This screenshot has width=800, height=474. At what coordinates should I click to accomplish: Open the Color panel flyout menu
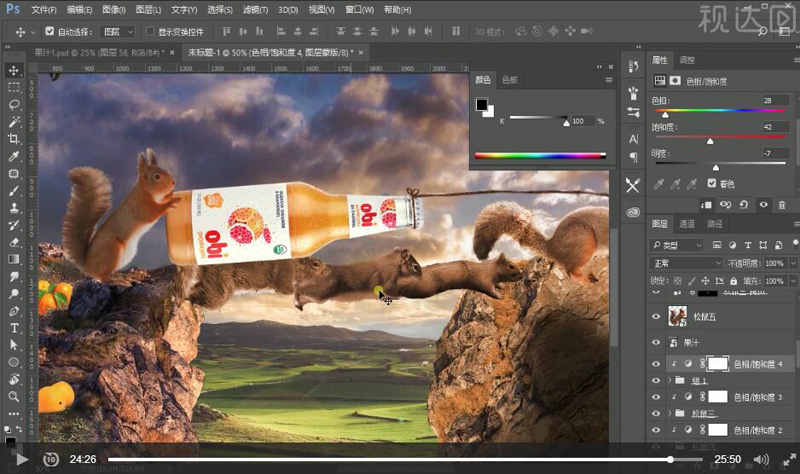point(609,80)
